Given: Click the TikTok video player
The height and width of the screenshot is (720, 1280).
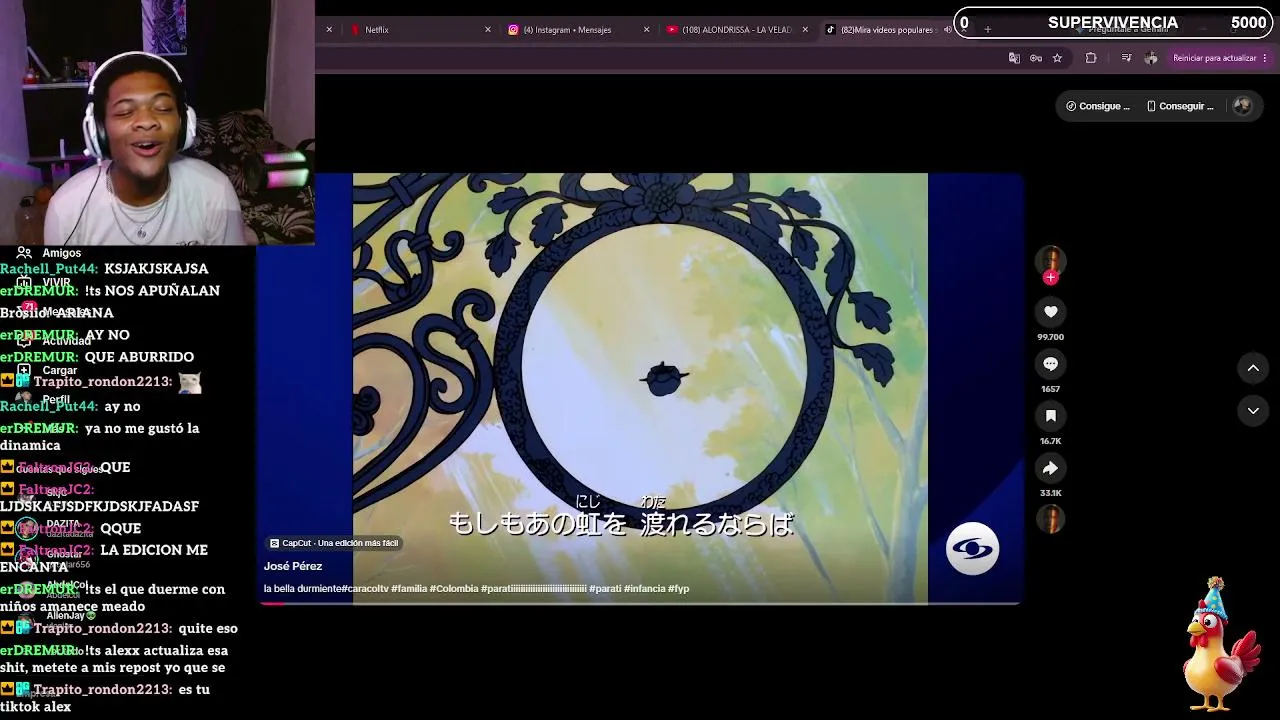Looking at the screenshot, I should pos(640,388).
